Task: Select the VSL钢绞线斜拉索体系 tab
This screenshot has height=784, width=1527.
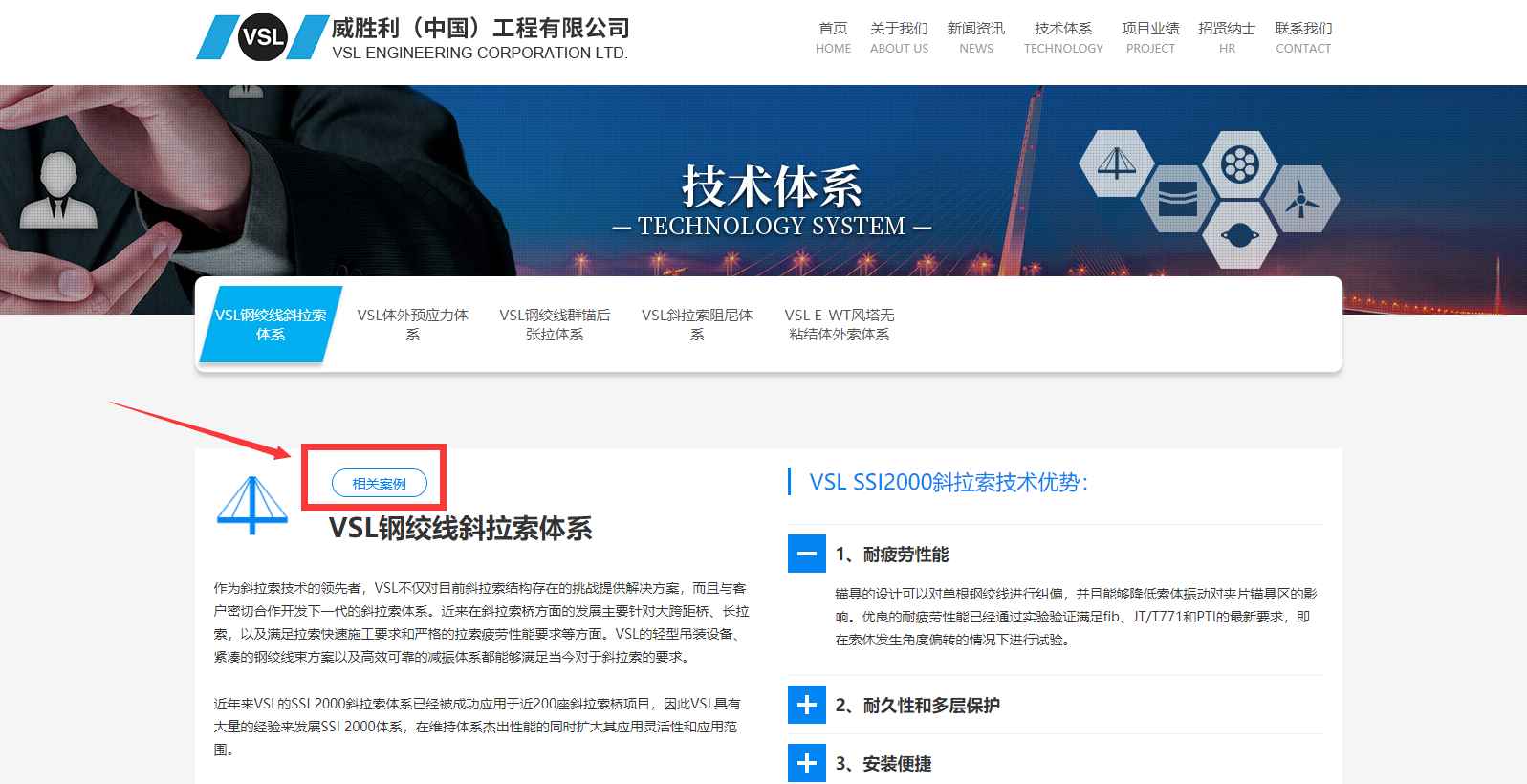Action: [x=271, y=324]
